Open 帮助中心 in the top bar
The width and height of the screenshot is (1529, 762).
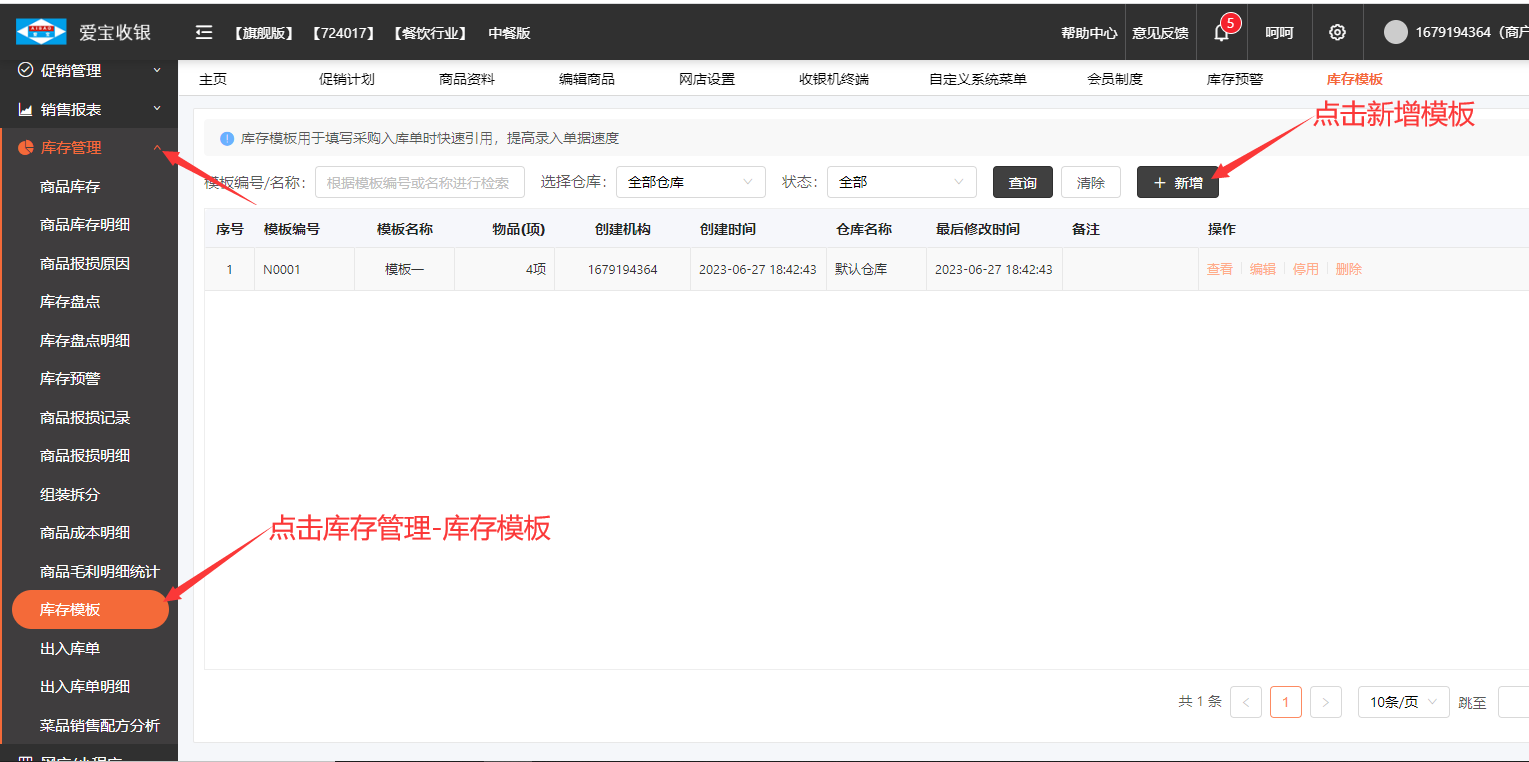click(1090, 33)
